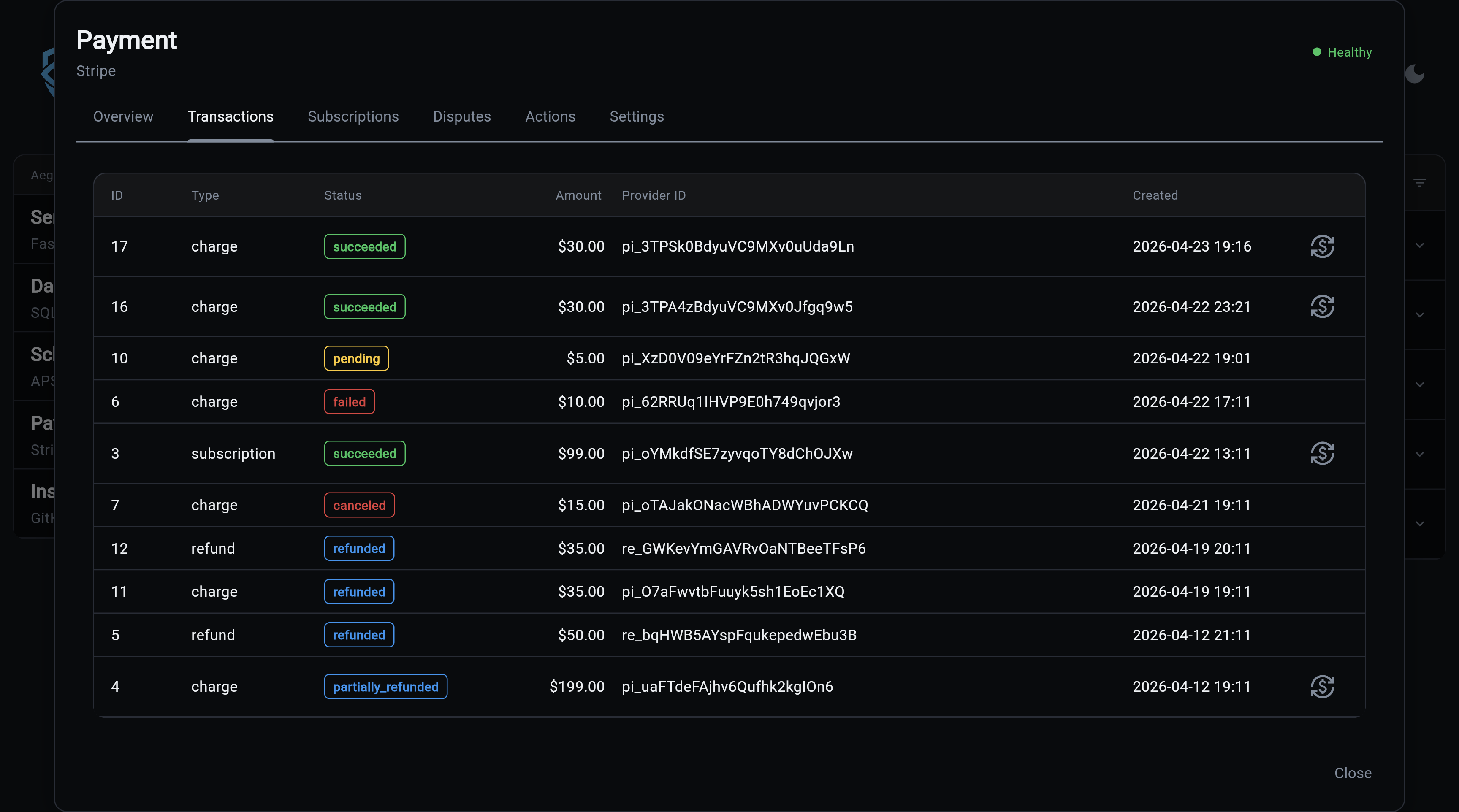Refund the partially_refunded $199.00 charge

tap(1322, 686)
